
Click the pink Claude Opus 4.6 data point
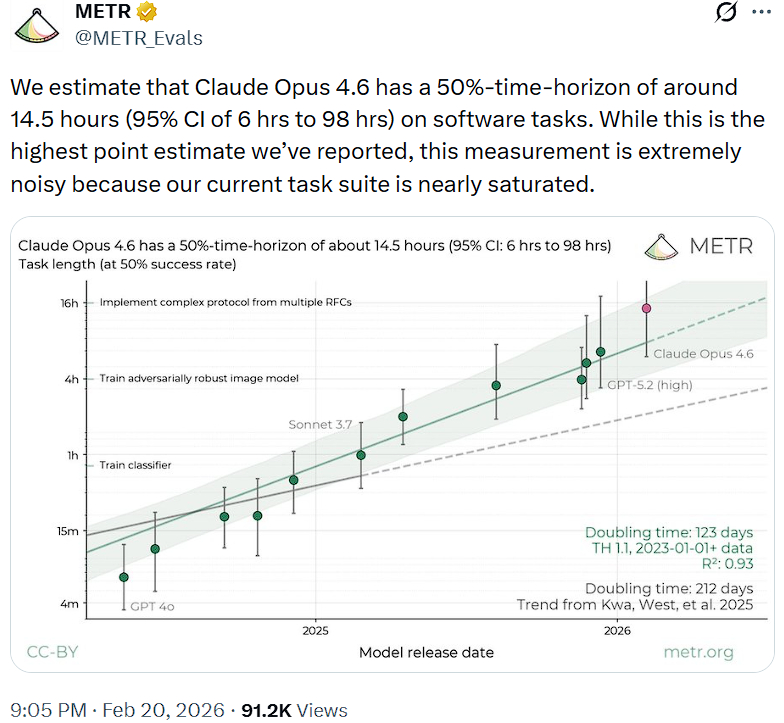[646, 308]
